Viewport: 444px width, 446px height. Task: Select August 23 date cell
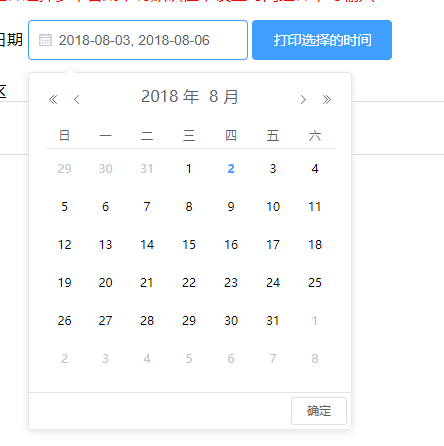(231, 283)
